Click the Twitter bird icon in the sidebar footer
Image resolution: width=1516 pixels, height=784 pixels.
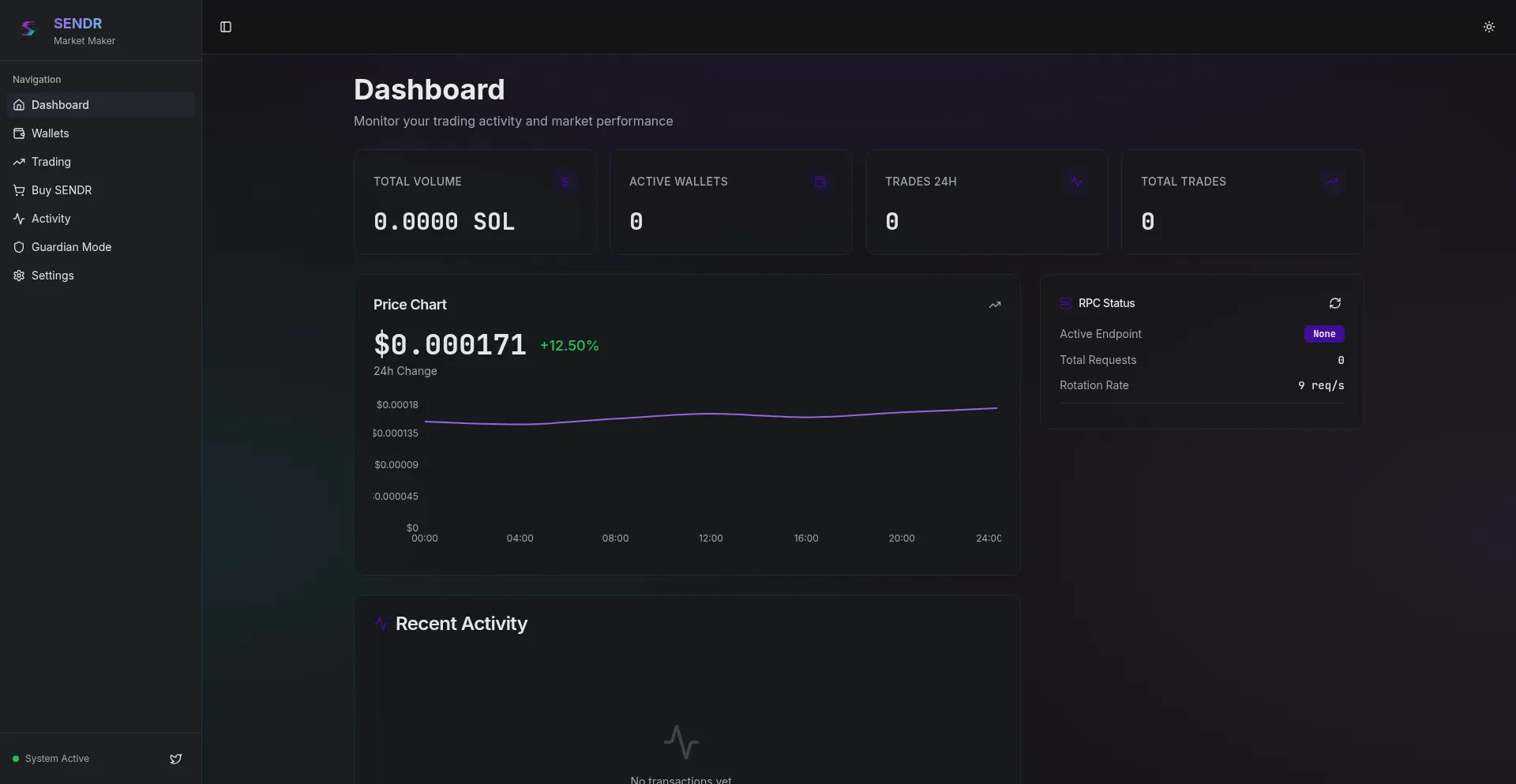click(x=176, y=759)
